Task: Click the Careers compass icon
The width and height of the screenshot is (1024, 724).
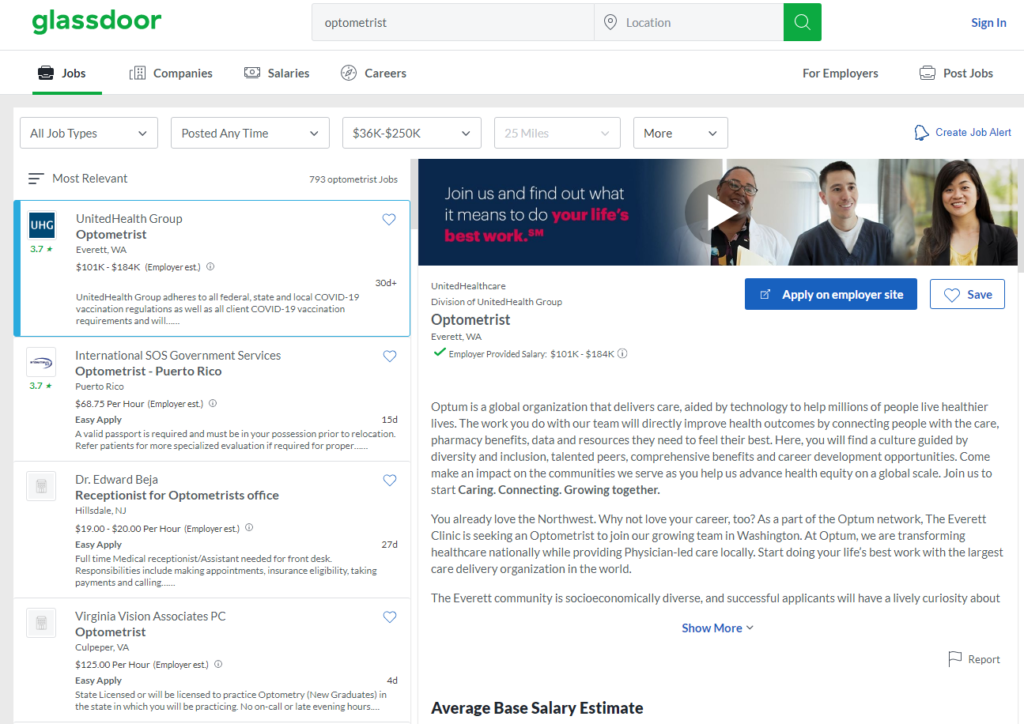Action: tap(349, 73)
